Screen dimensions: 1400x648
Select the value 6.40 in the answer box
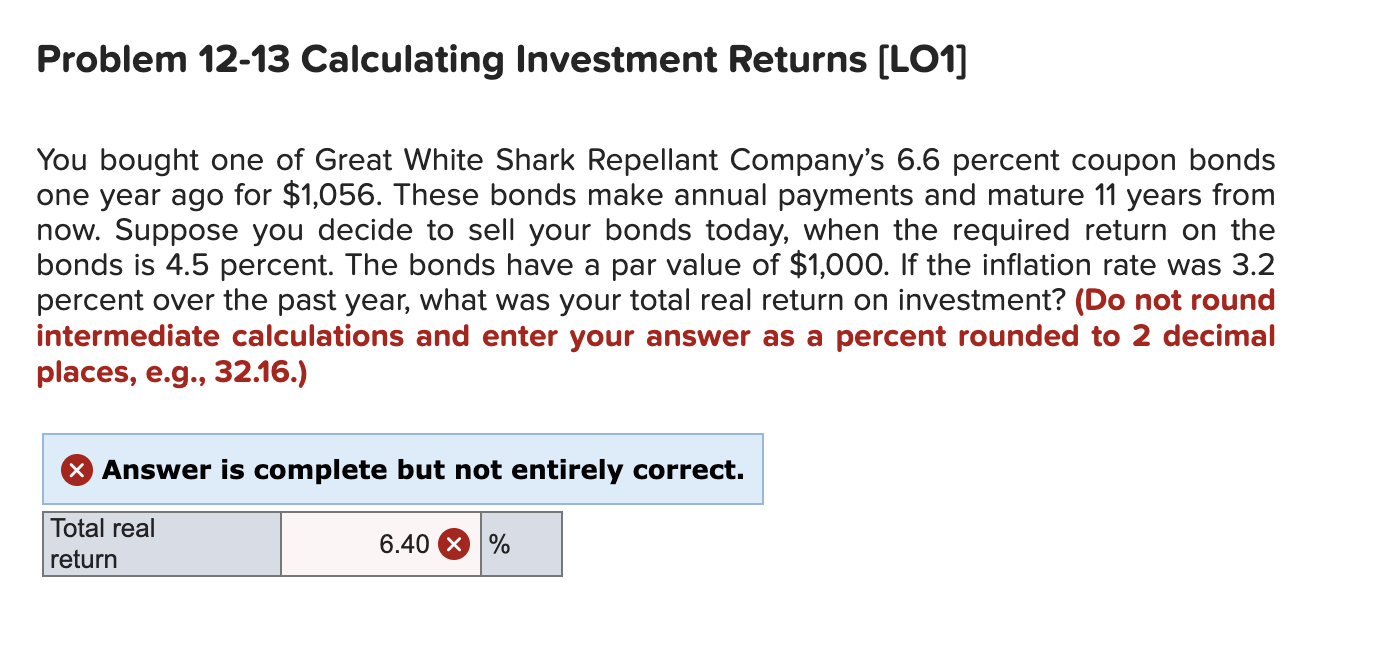tap(404, 544)
